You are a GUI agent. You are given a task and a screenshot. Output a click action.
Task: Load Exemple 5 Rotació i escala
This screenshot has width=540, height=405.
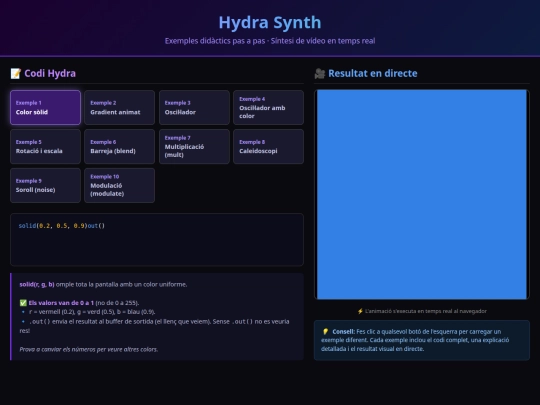tap(45, 146)
